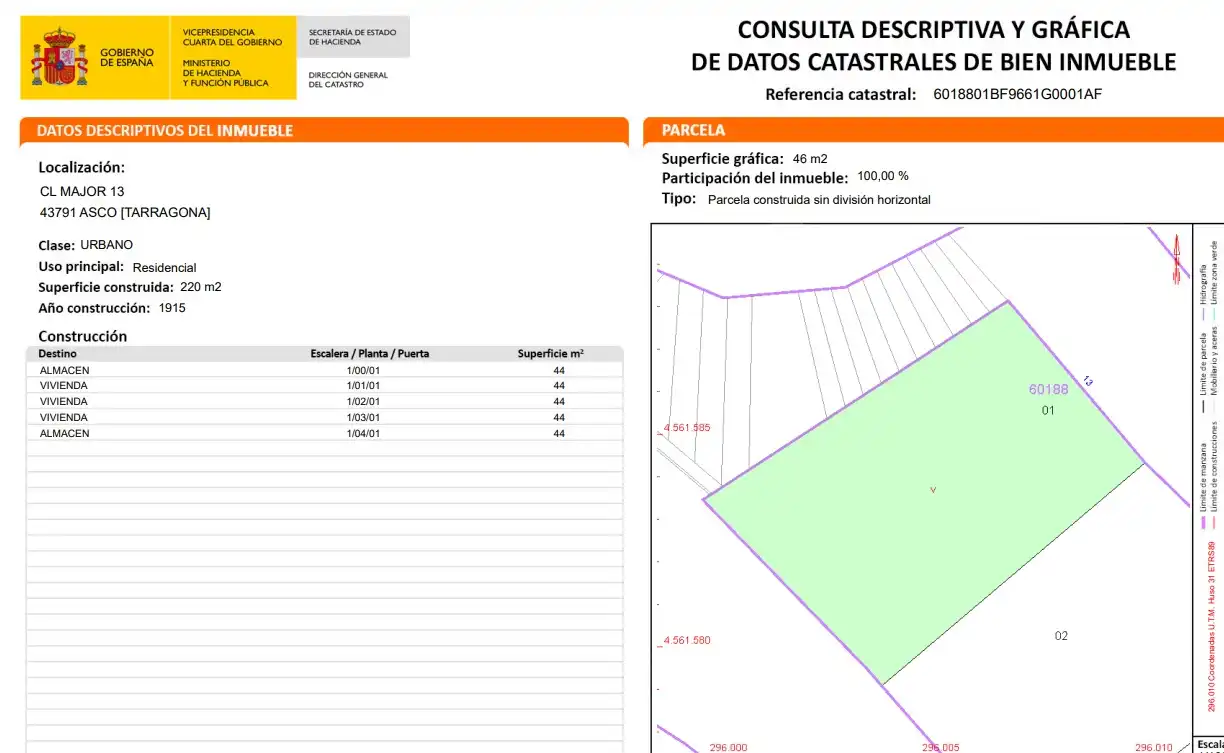Click 'SECRETARÍA DE ESTADO DE HACIENDA' text
1224x753 pixels.
point(352,37)
